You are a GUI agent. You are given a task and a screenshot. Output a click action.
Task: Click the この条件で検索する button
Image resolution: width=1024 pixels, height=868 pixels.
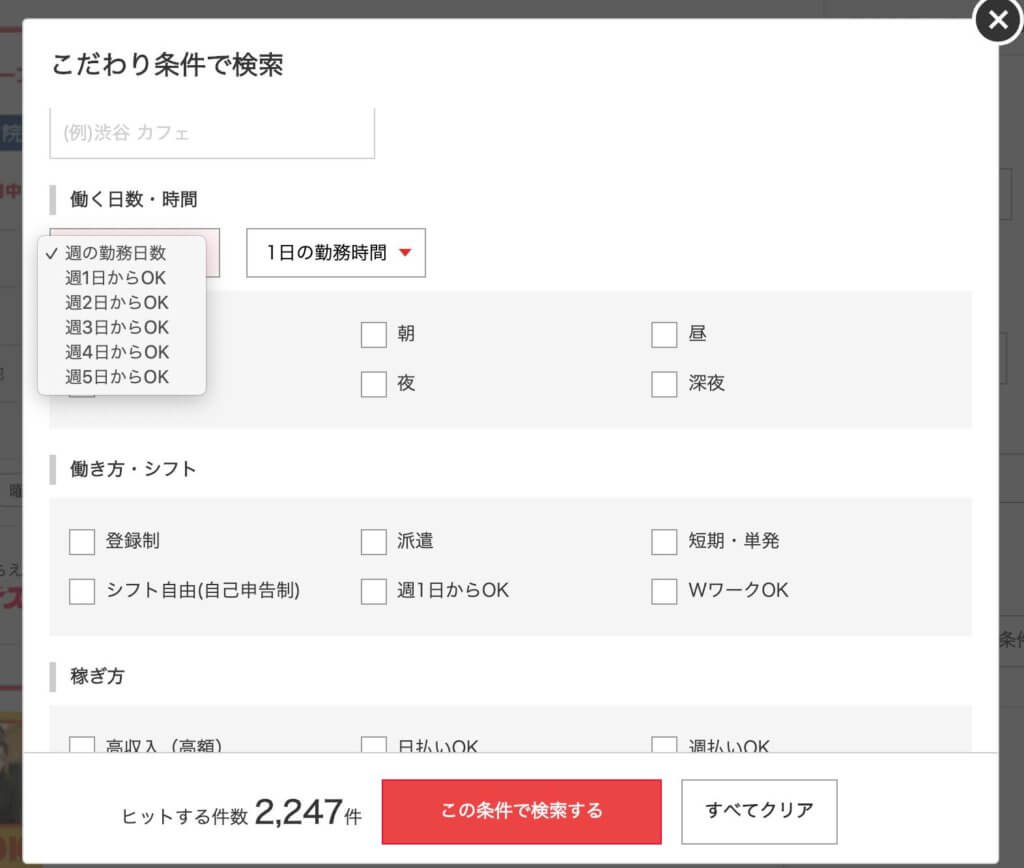521,811
